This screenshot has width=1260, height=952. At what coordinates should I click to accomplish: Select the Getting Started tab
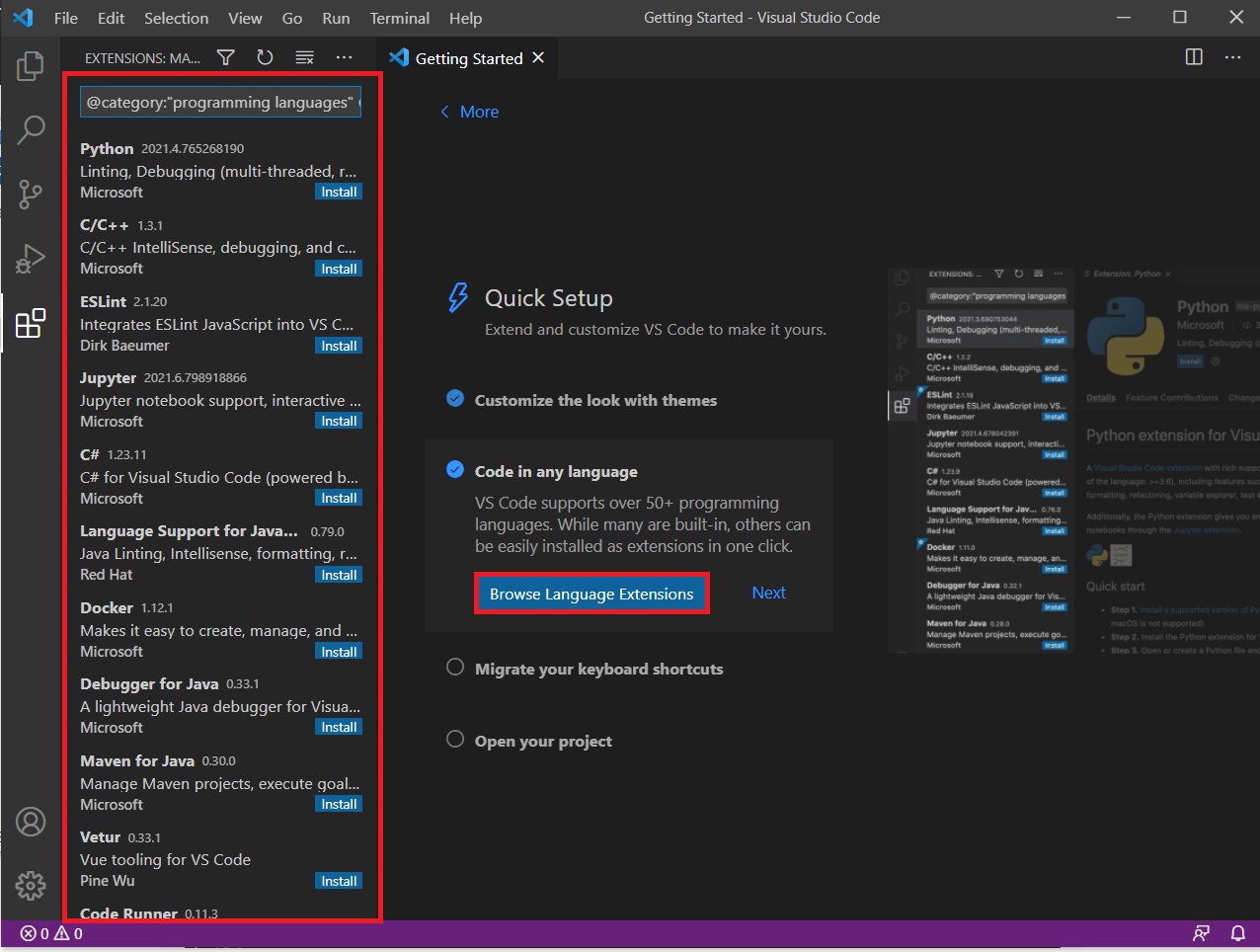pyautogui.click(x=468, y=58)
